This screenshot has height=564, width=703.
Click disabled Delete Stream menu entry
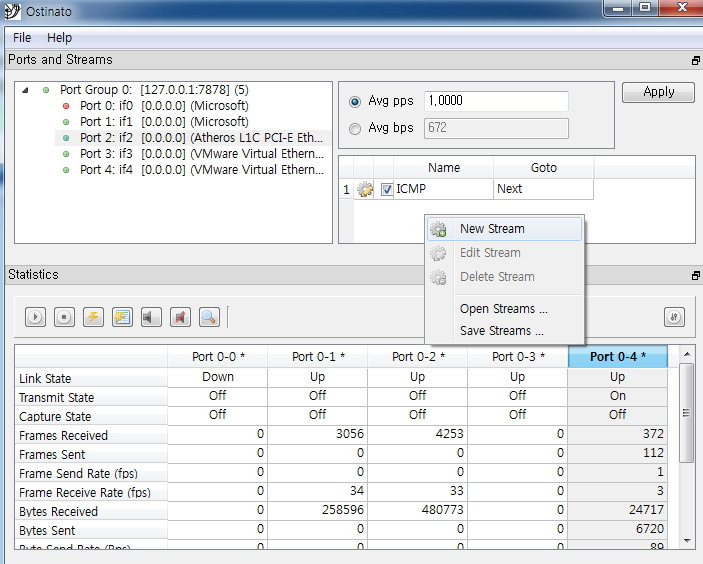coord(504,277)
